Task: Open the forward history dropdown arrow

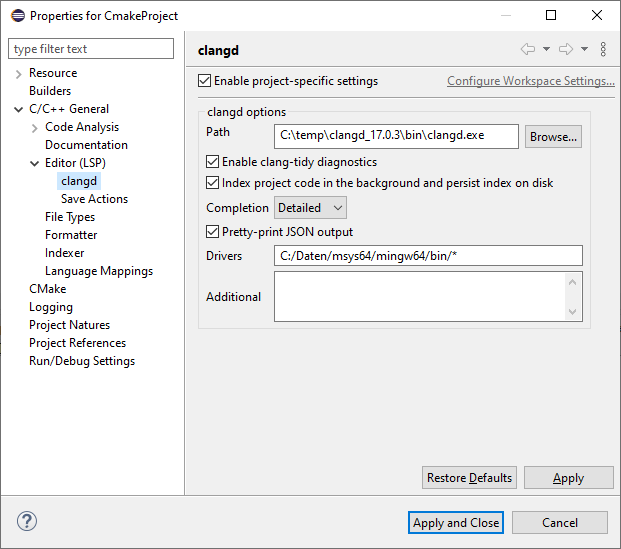Action: click(x=584, y=49)
